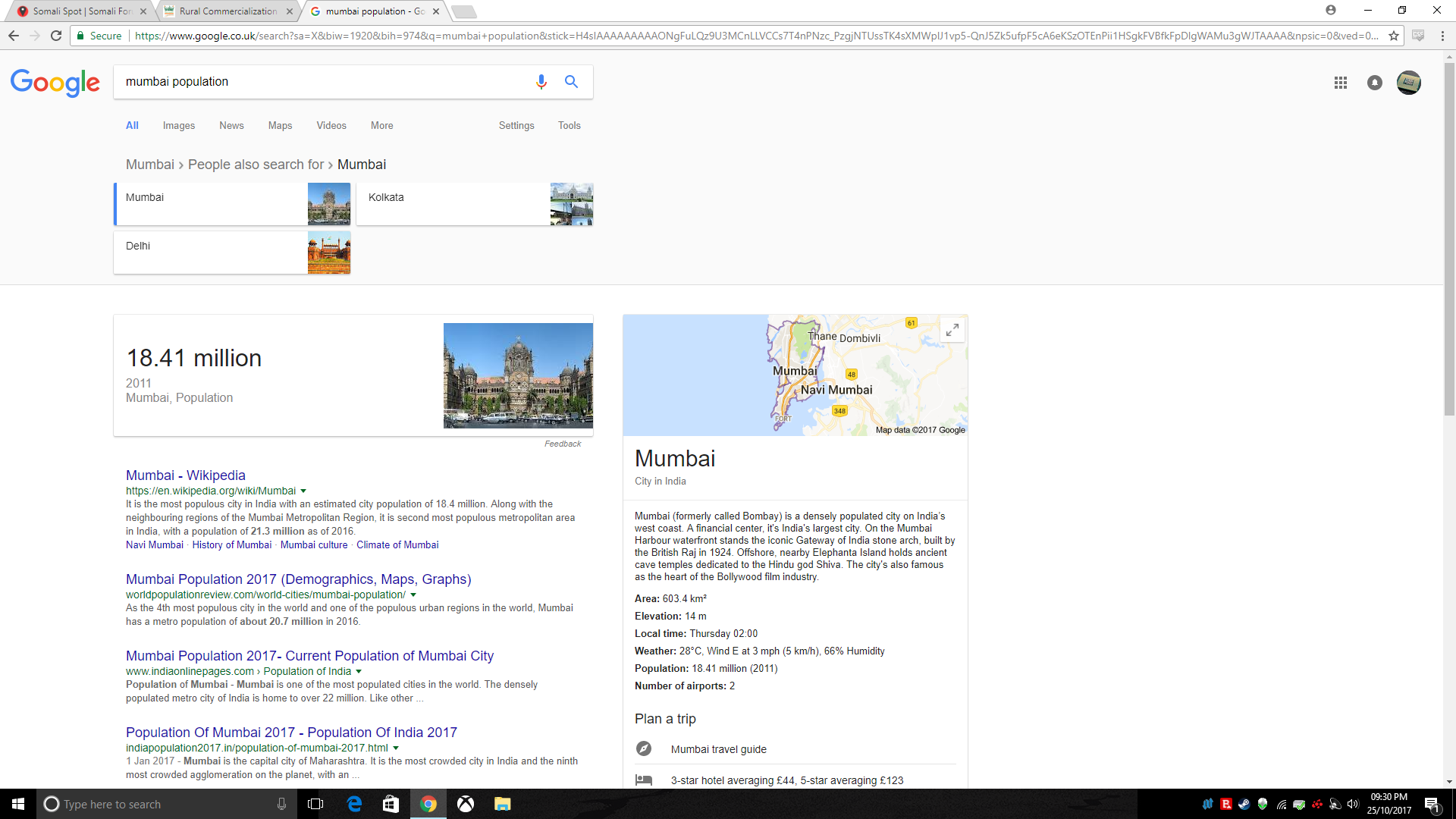This screenshot has height=819, width=1456.
Task: Click the blue search magnifier button
Action: point(571,82)
